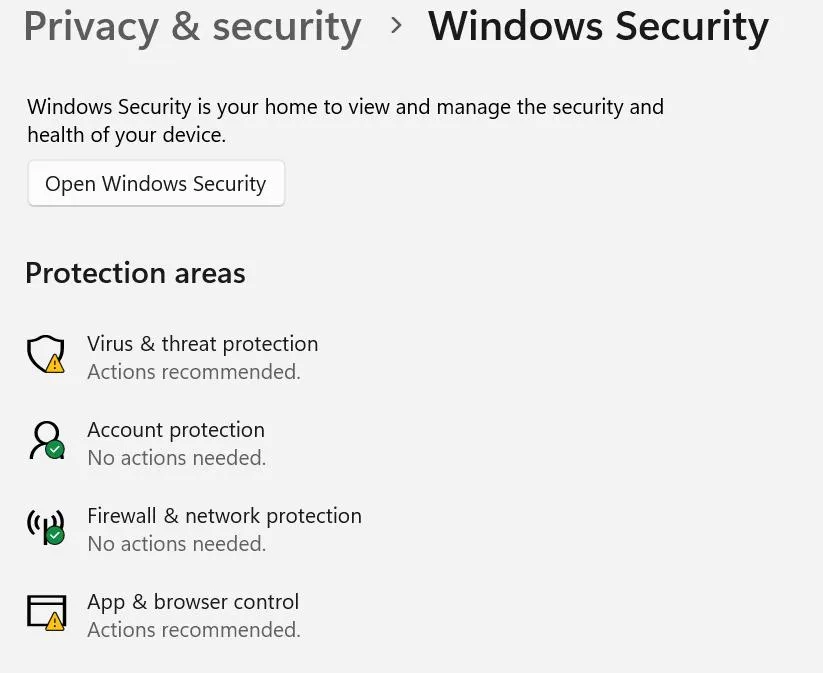Click "Actions recommended" under App & browser control
Screen dimensions: 823x673
(194, 630)
